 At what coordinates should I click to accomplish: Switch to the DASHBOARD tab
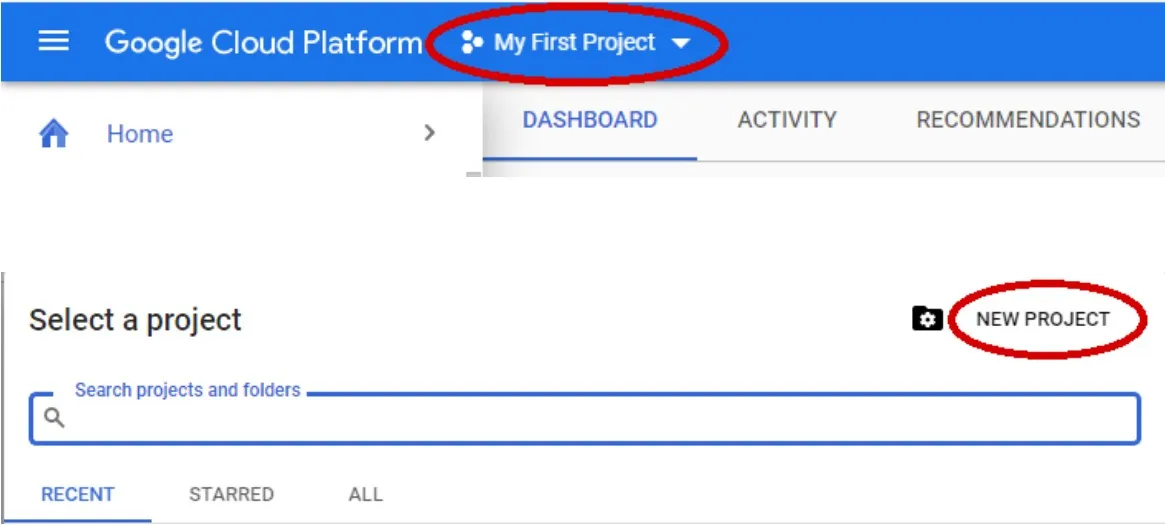coord(590,120)
